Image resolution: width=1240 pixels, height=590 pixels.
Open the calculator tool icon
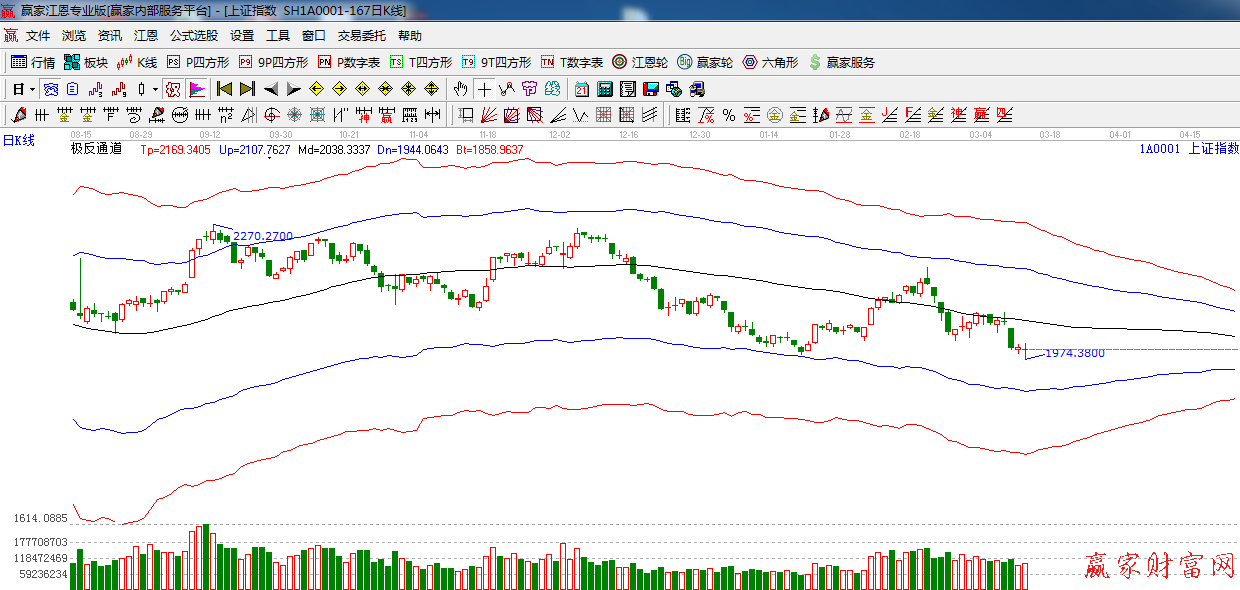604,89
